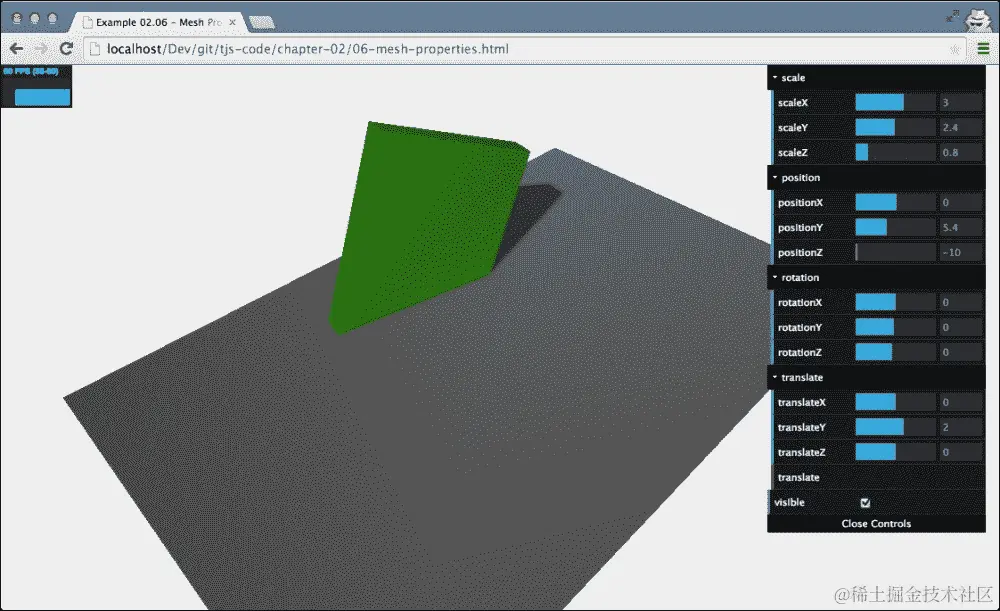Viewport: 1000px width, 611px height.
Task: Adjust the positionZ slider
Action: click(895, 253)
